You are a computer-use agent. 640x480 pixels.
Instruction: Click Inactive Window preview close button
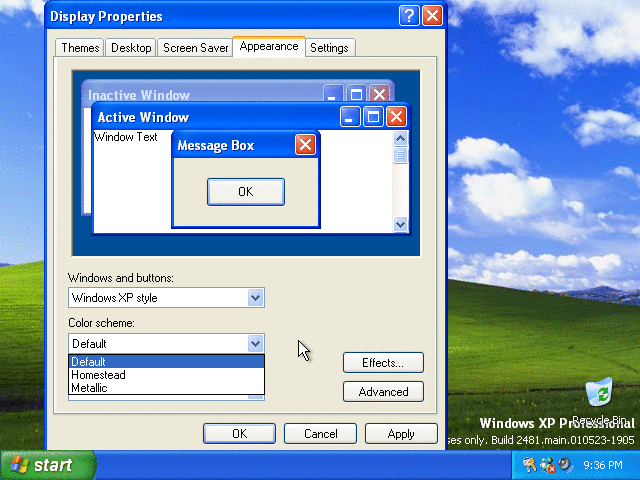379,94
